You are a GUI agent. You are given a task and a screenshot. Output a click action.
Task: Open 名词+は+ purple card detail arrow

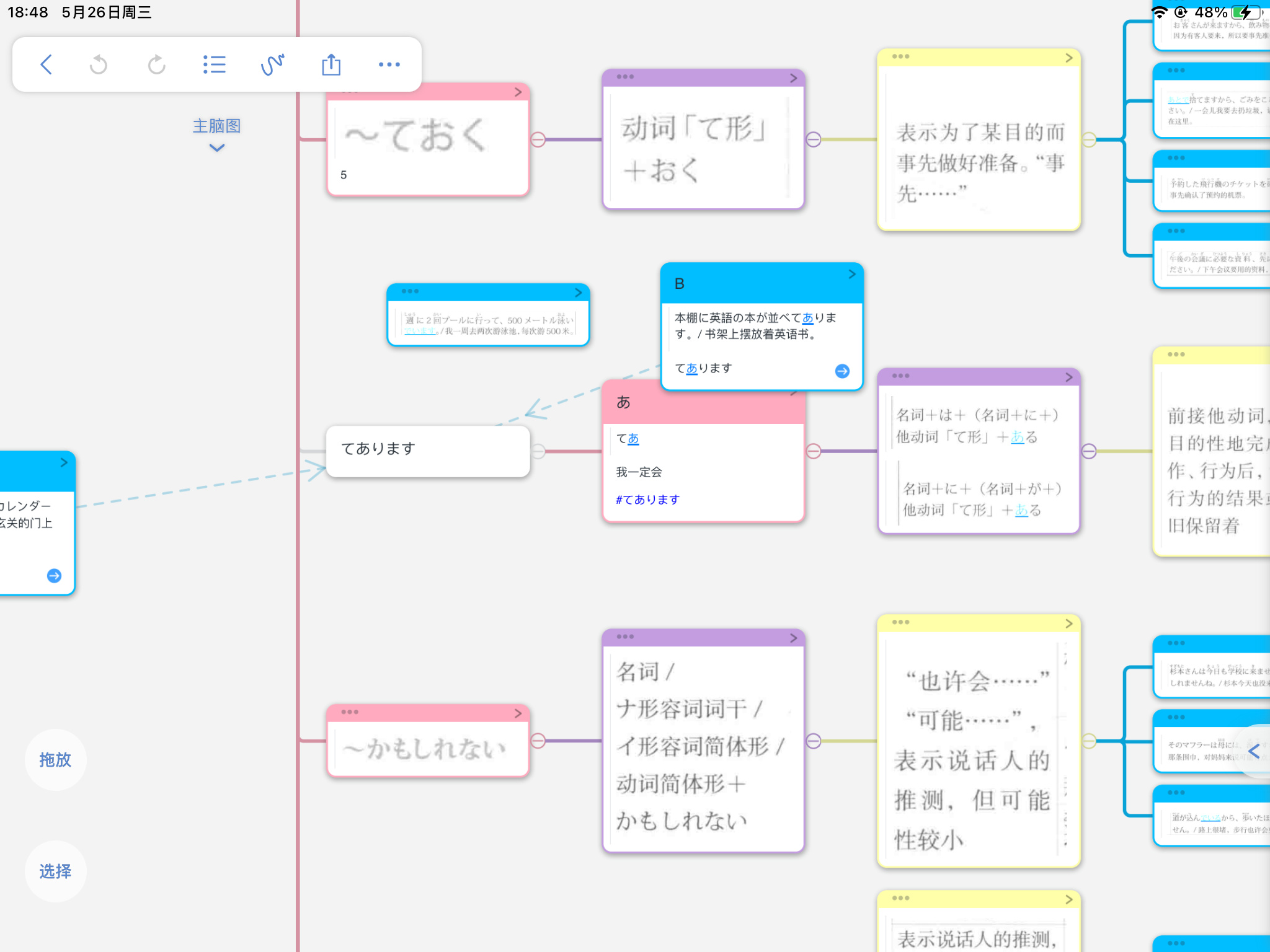point(1068,377)
